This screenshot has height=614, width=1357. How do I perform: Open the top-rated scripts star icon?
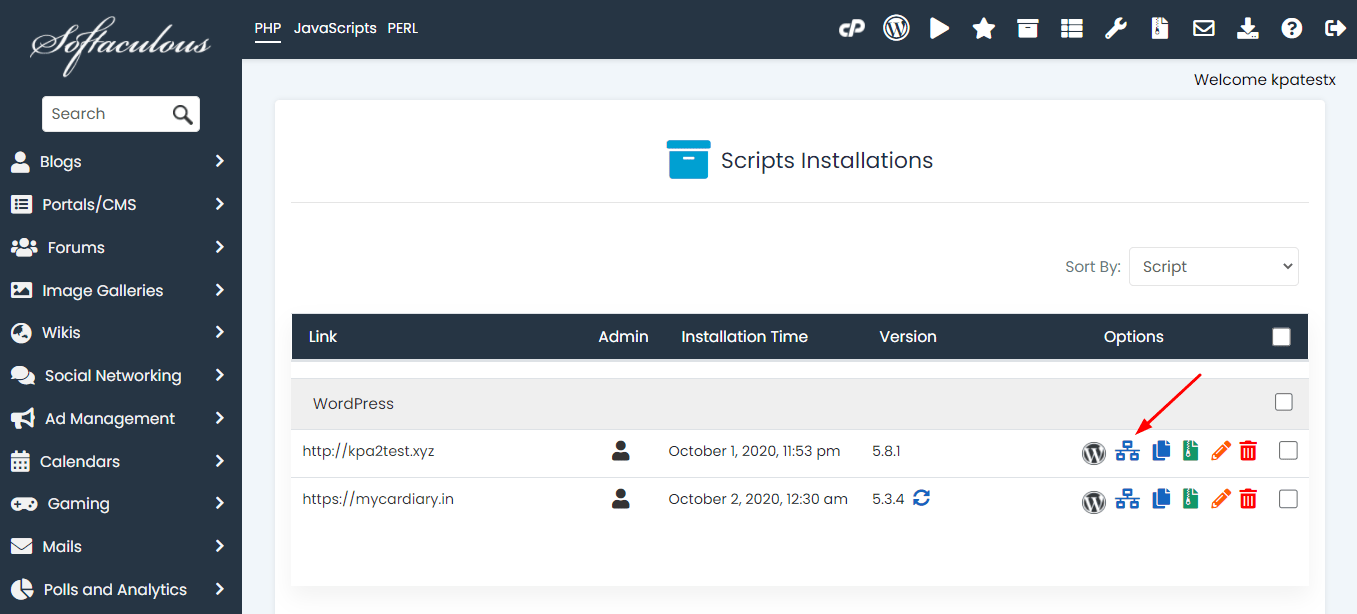click(984, 29)
